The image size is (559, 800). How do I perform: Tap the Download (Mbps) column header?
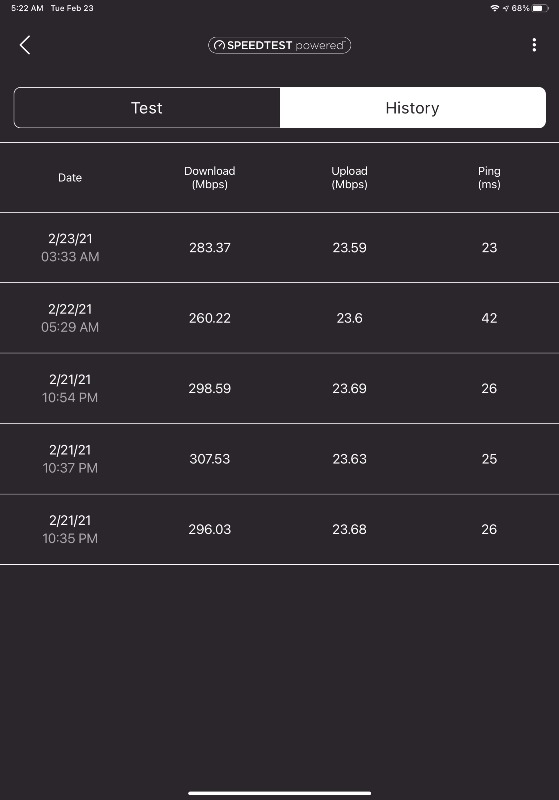210,178
